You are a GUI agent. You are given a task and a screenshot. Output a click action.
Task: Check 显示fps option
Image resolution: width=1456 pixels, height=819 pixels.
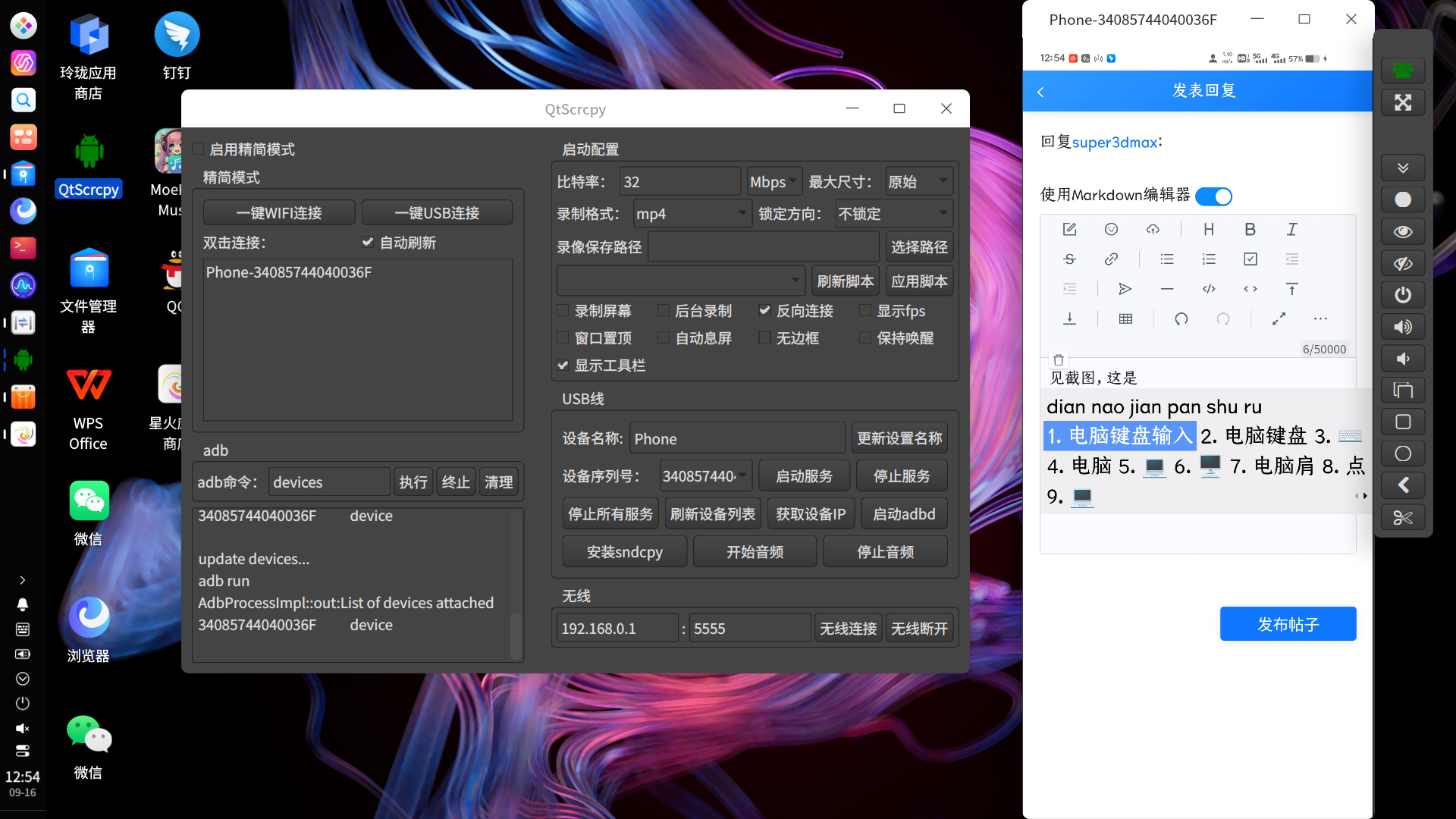tap(864, 311)
